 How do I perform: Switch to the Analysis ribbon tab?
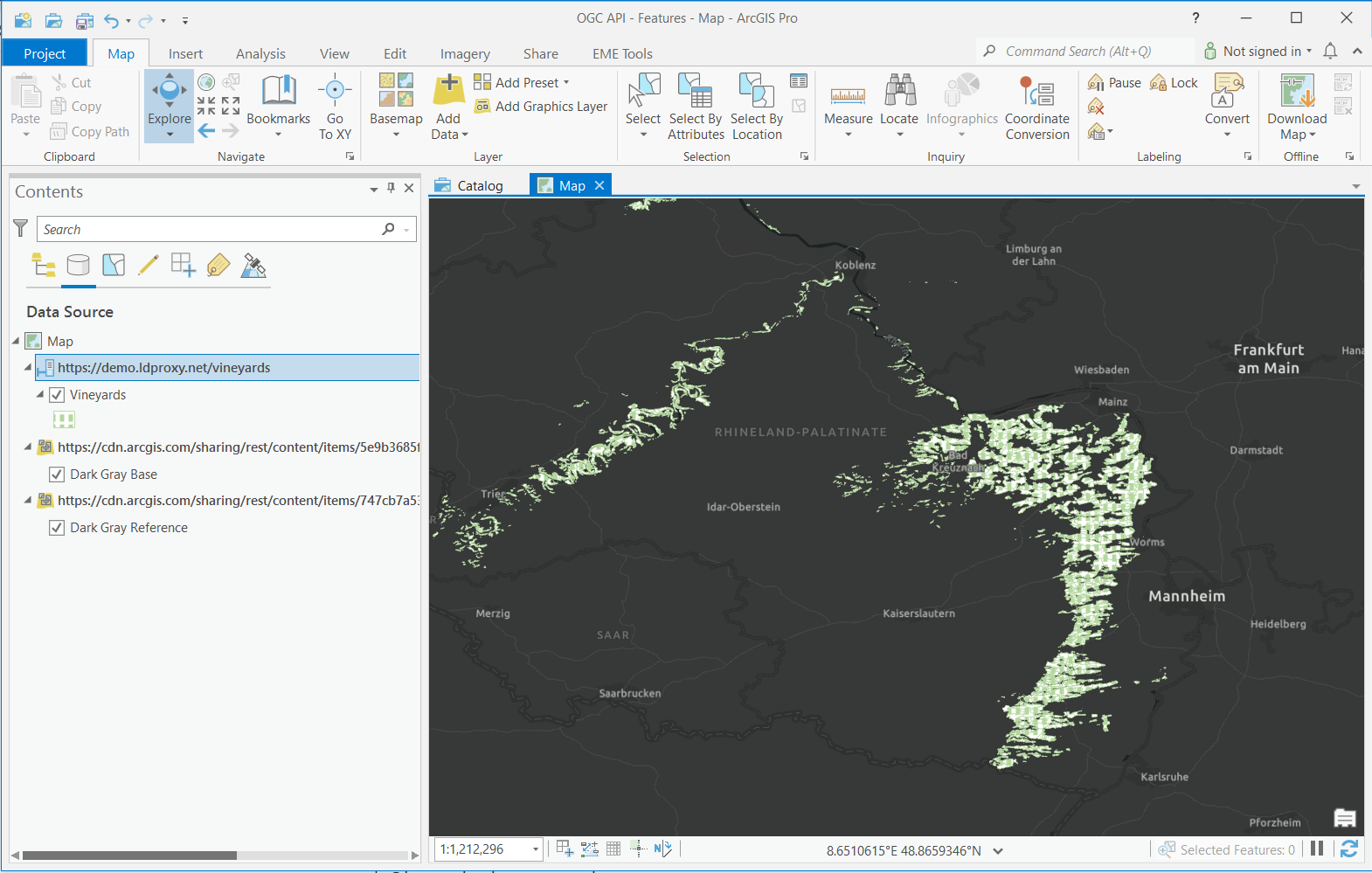point(260,53)
